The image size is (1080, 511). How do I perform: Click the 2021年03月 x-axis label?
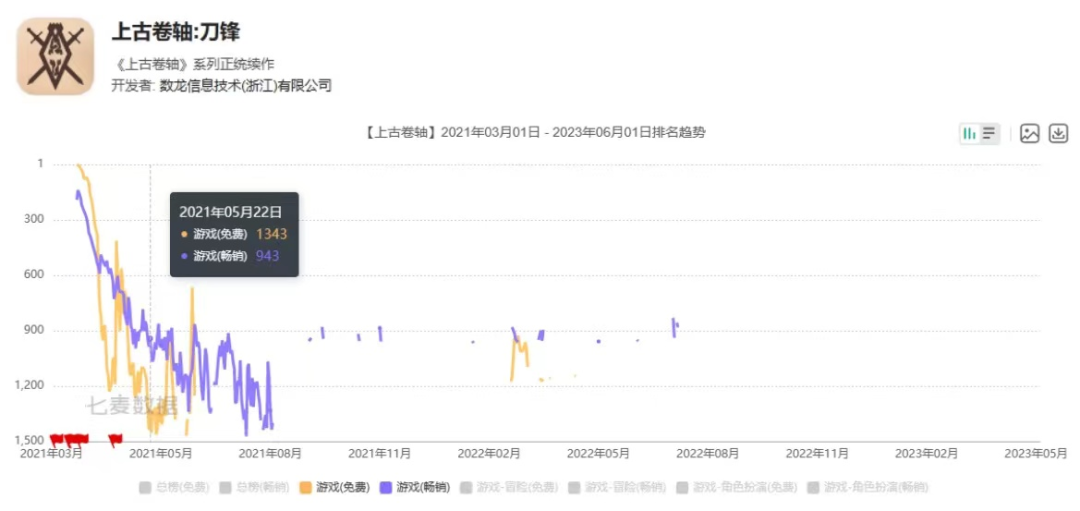pos(52,453)
